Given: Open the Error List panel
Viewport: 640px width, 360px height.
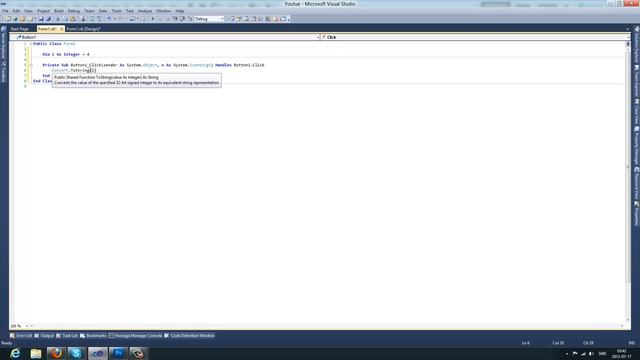Looking at the screenshot, I should pyautogui.click(x=21, y=336).
